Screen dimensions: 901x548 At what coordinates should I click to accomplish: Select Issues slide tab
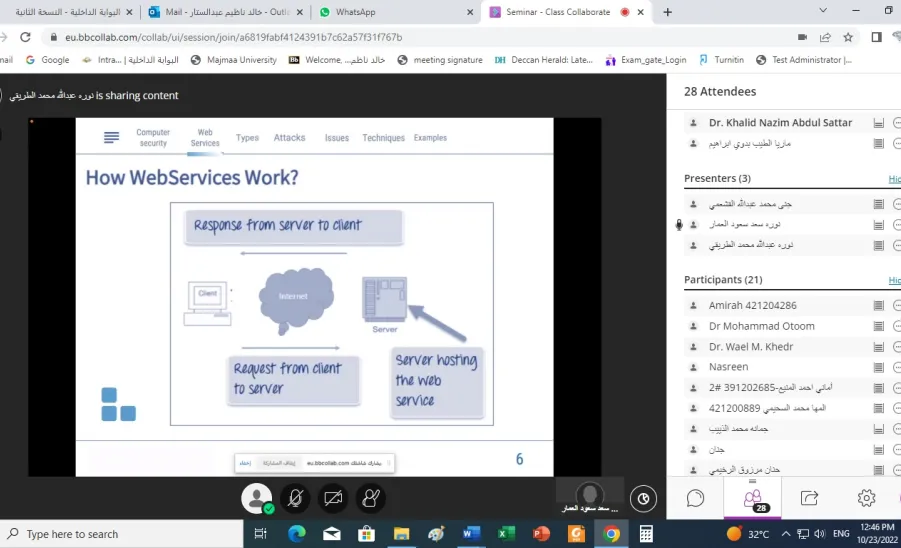(x=337, y=138)
